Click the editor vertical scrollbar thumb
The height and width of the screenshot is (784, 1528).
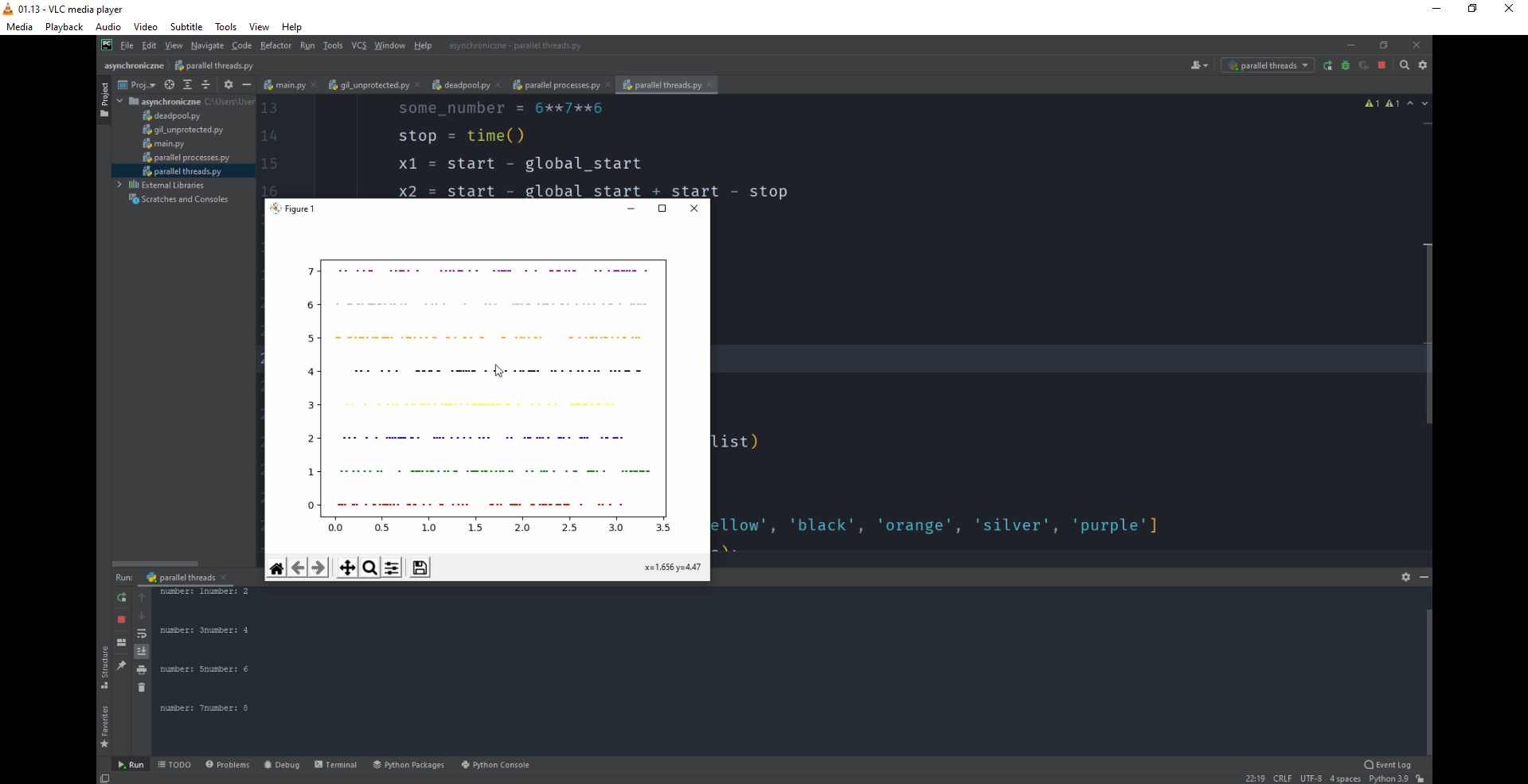tap(1428, 334)
